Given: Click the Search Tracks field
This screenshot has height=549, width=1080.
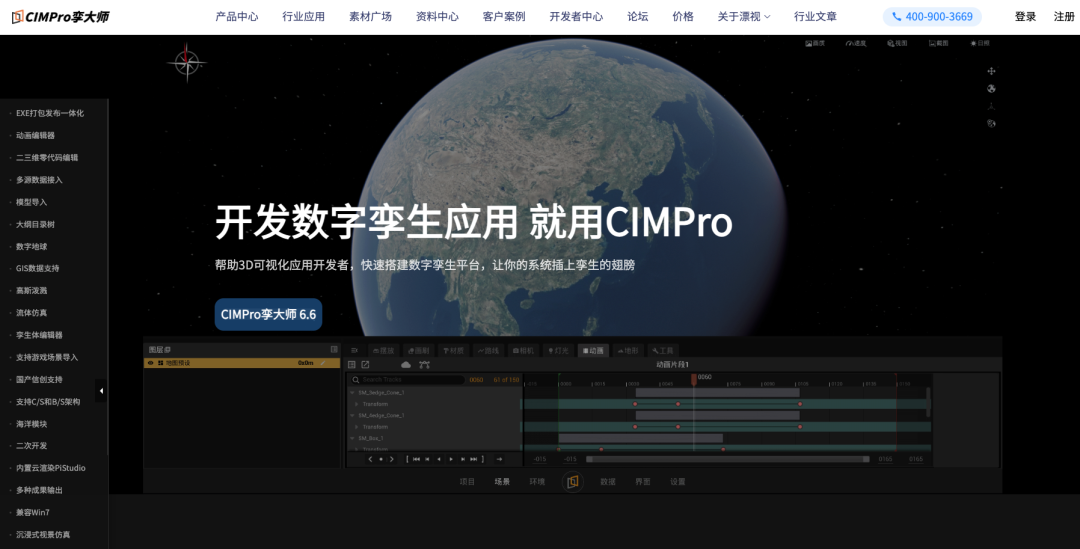Looking at the screenshot, I should (x=407, y=380).
